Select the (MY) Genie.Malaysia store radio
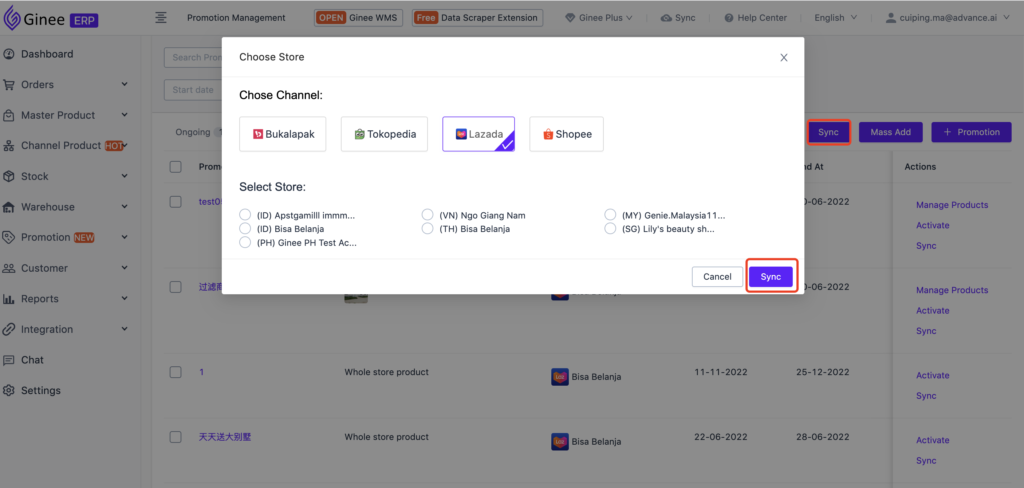Screen dimensions: 1024x488 (x=610, y=215)
